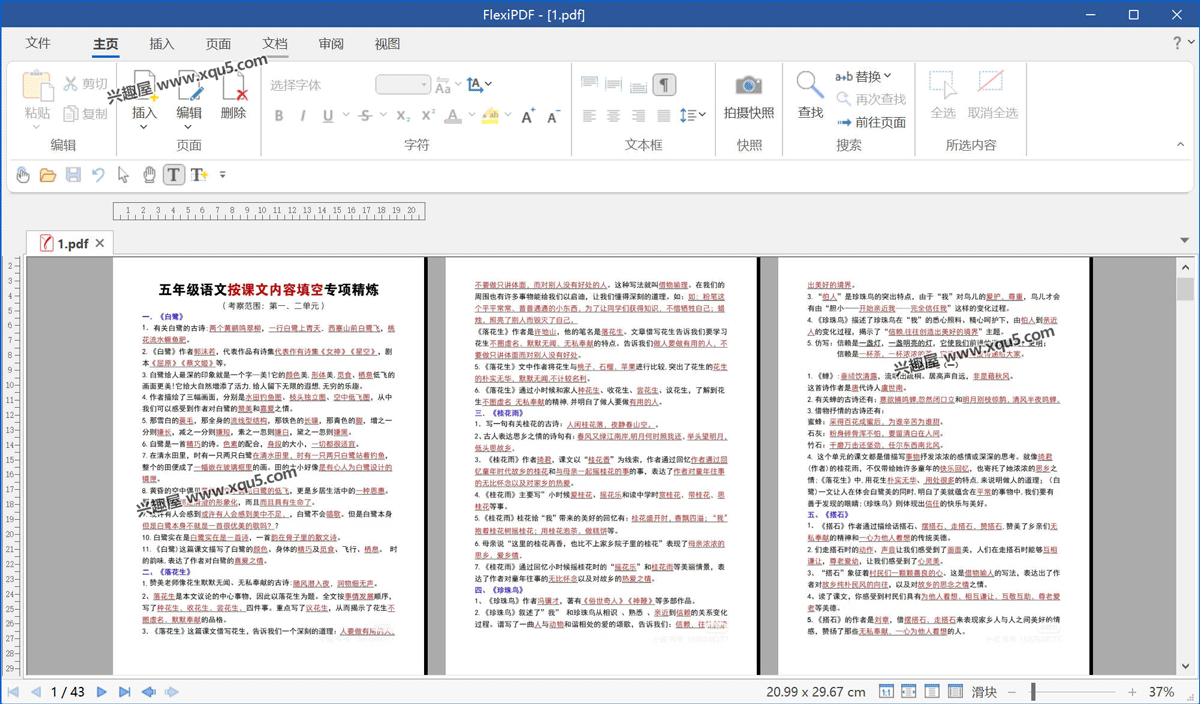Cut selection with the 剪切 scissors button
The height and width of the screenshot is (704, 1200).
(x=86, y=84)
